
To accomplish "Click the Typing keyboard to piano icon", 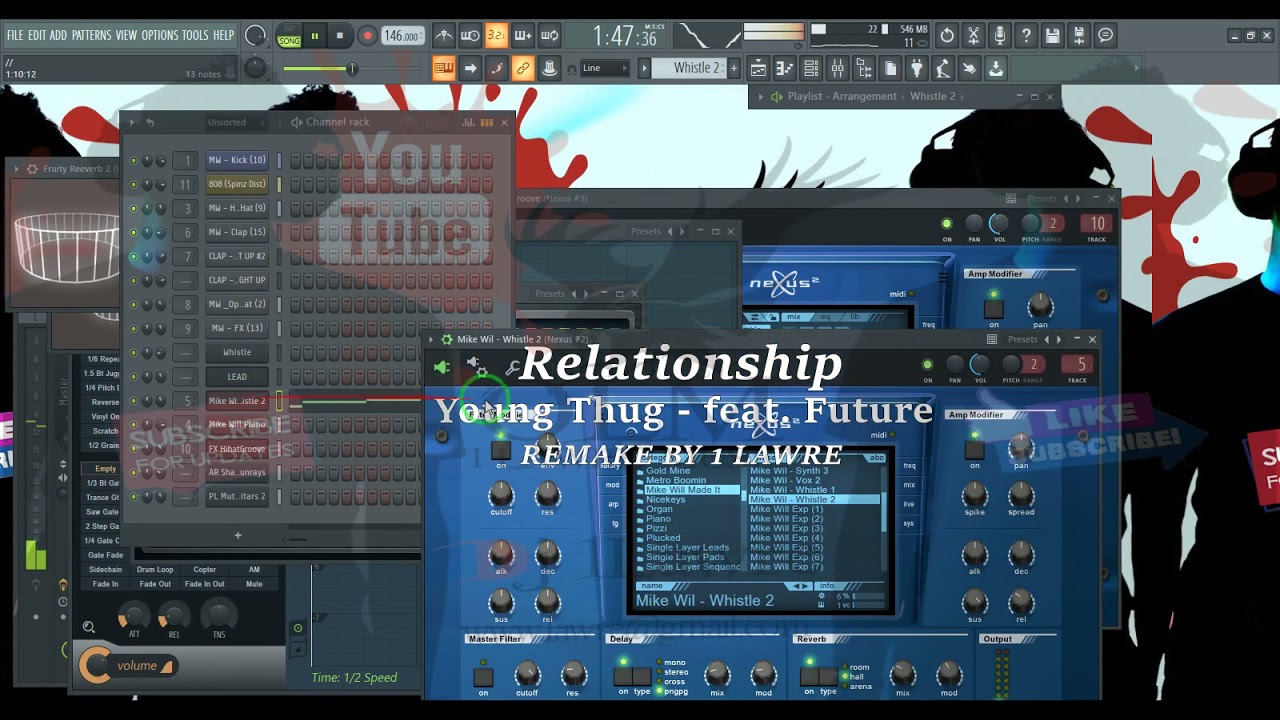I will click(443, 68).
